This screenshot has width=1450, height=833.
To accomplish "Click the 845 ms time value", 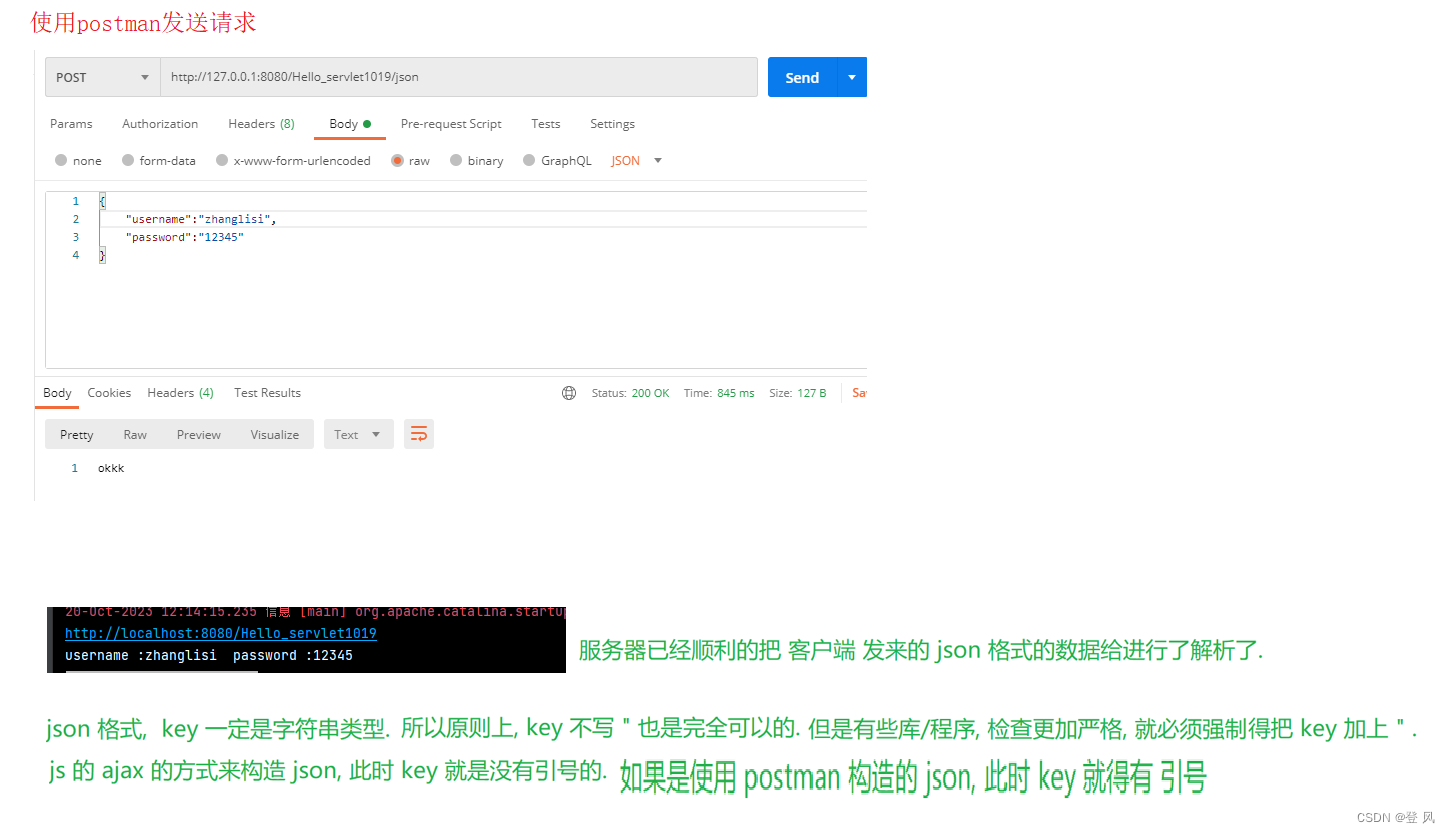I will pos(736,393).
